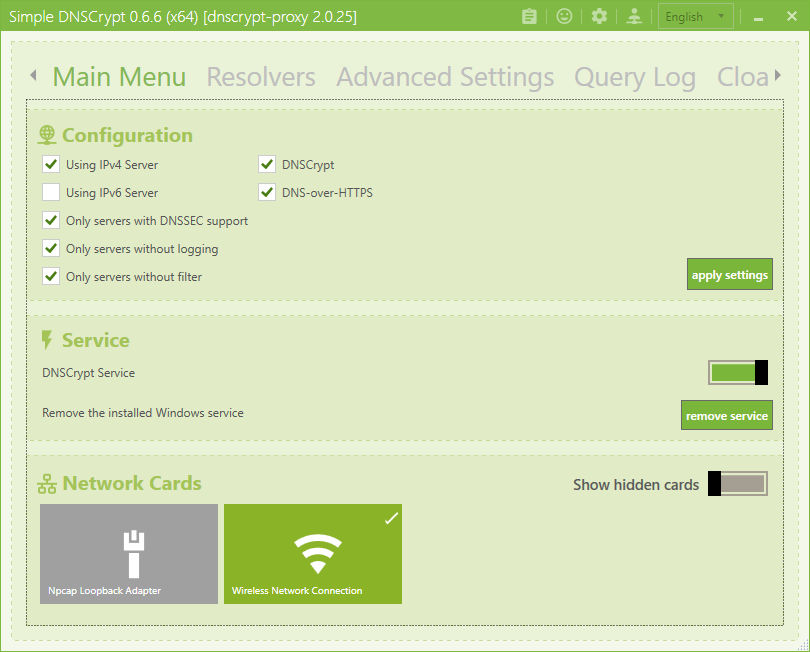Click the person icon in title bar

634,17
